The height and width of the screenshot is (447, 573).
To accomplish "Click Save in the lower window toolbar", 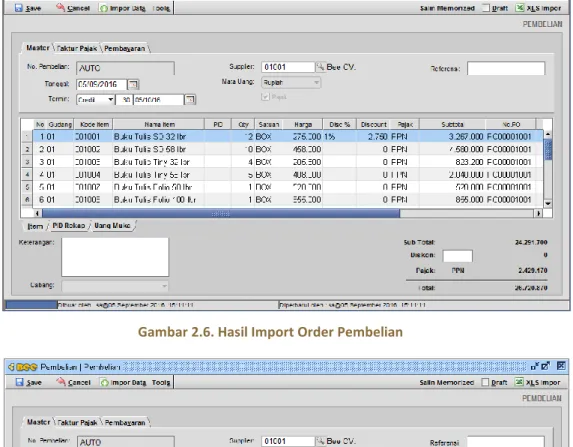I will tap(29, 382).
